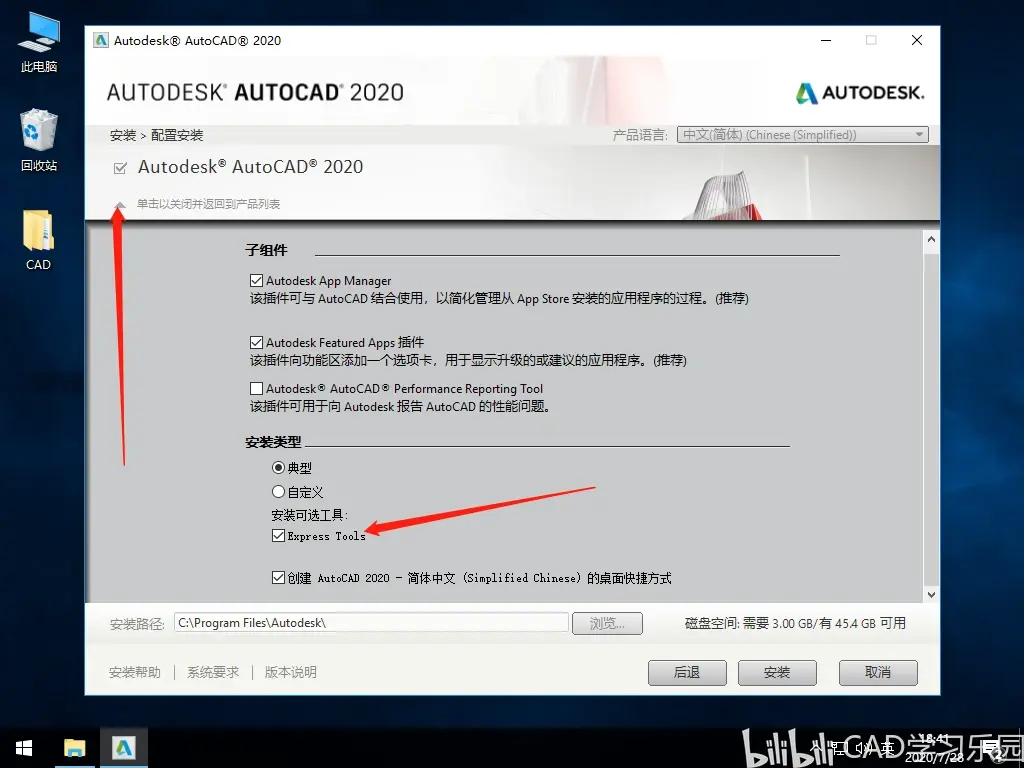Enable the Performance Reporting Tool checkbox
Screen dimensions: 1024x768
click(x=257, y=389)
